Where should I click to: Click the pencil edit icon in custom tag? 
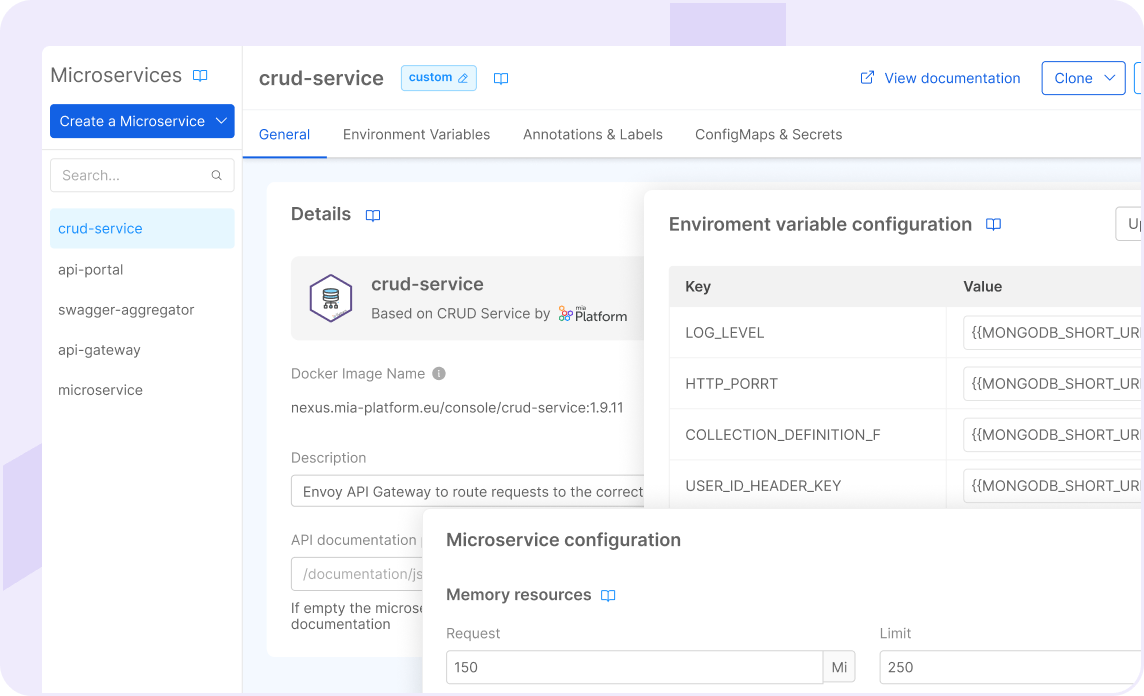(463, 78)
